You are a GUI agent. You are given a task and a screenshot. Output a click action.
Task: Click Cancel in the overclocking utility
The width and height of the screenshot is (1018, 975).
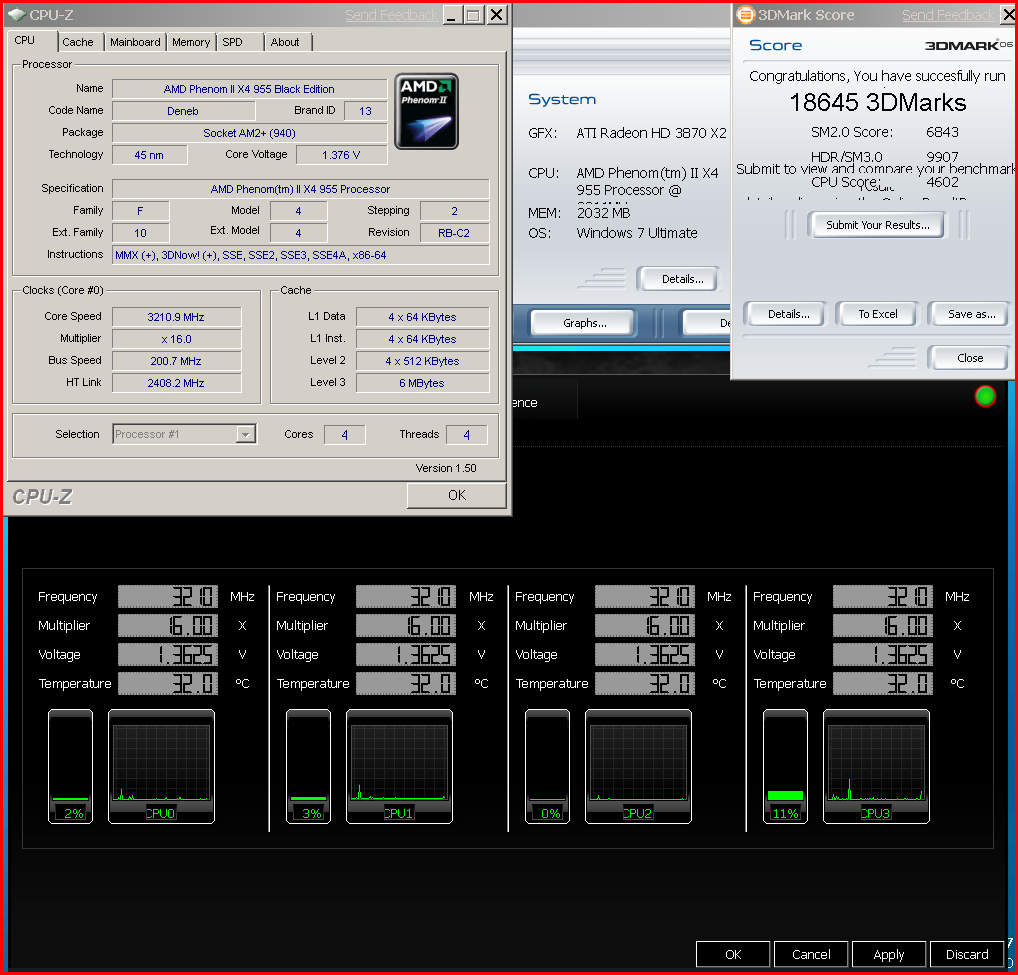tap(811, 954)
